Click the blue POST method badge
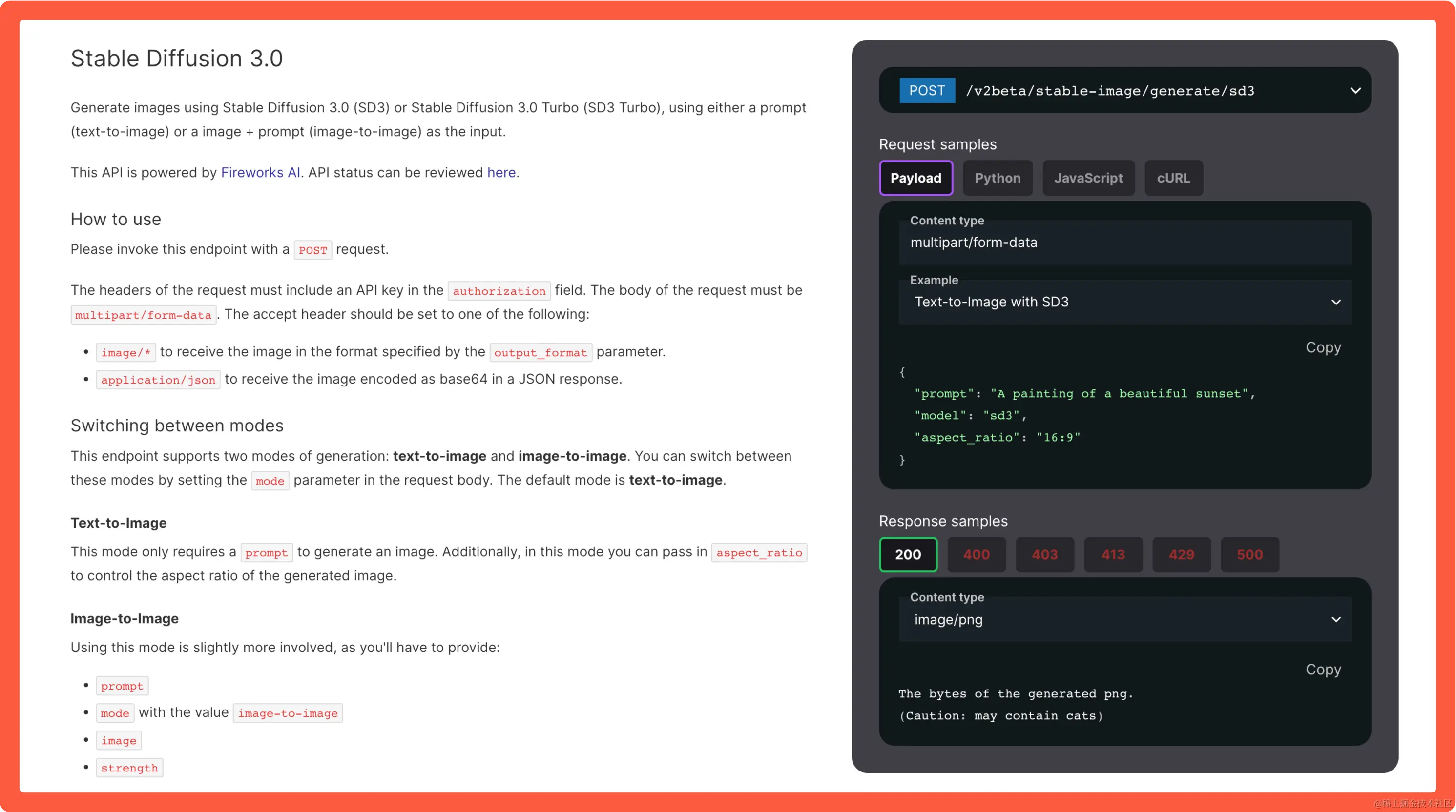The width and height of the screenshot is (1456, 812). tap(926, 91)
